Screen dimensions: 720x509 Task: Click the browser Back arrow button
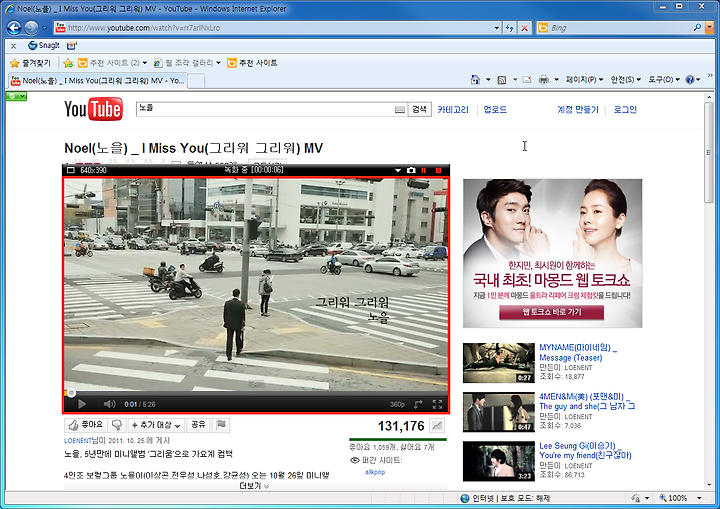click(14, 28)
